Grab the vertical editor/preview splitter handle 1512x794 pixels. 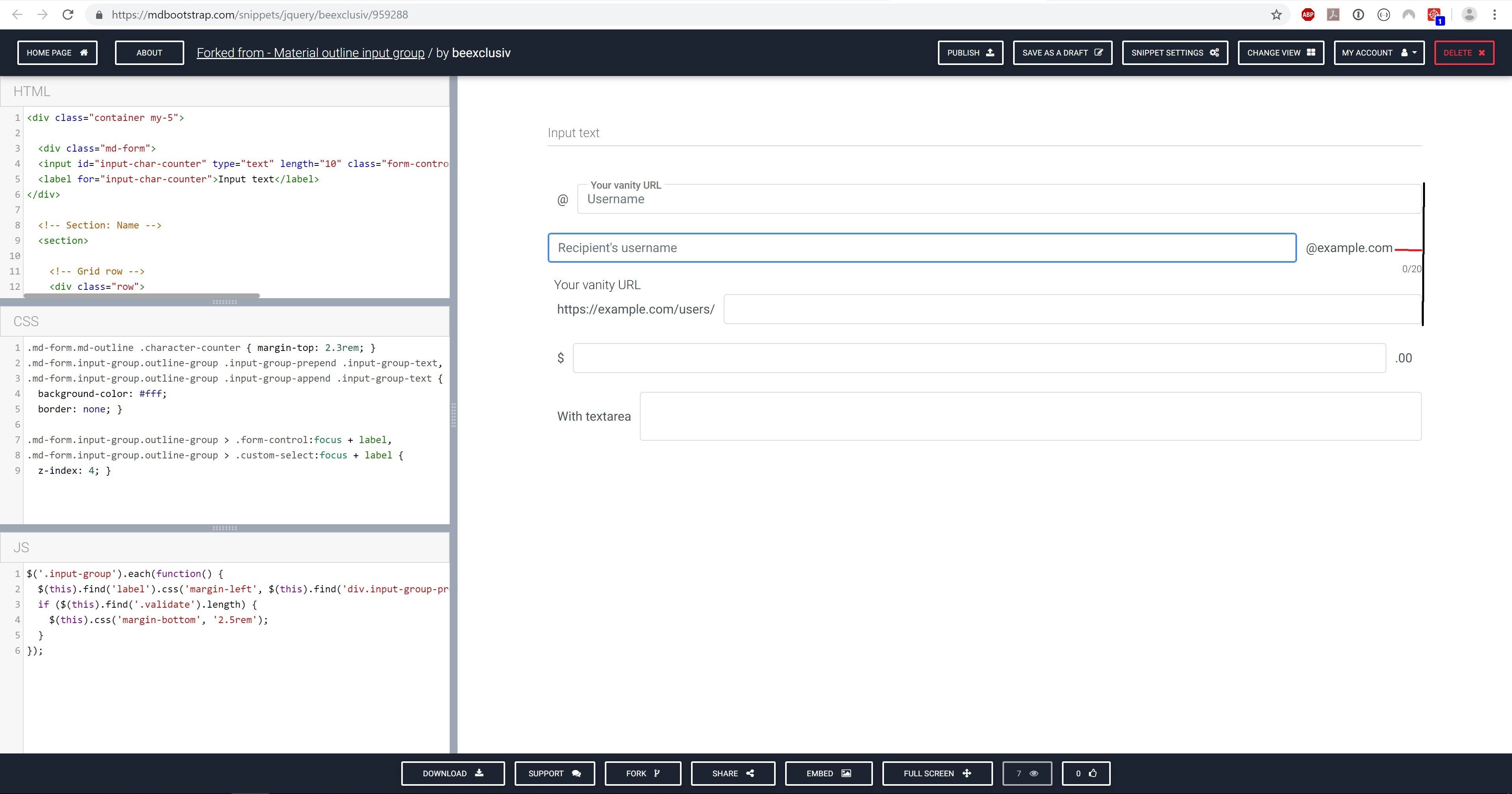[x=453, y=415]
